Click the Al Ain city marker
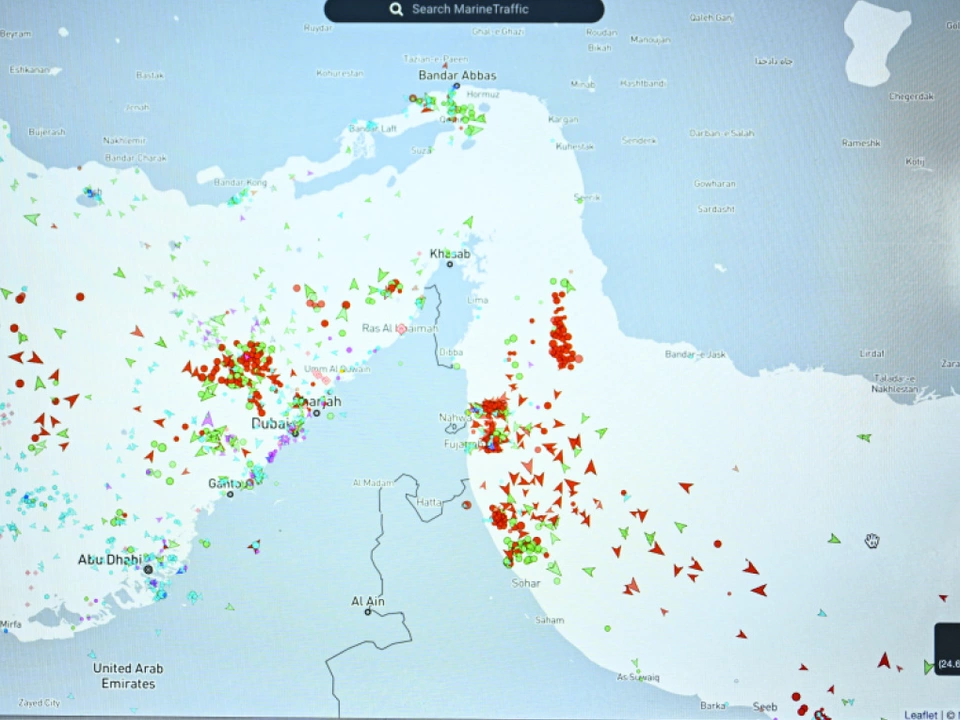Viewport: 960px width, 720px height. (x=367, y=611)
